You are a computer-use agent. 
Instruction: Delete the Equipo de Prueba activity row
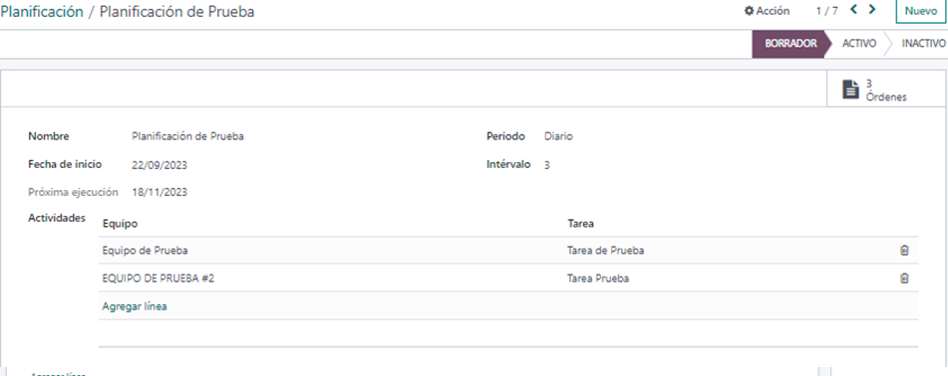[904, 250]
